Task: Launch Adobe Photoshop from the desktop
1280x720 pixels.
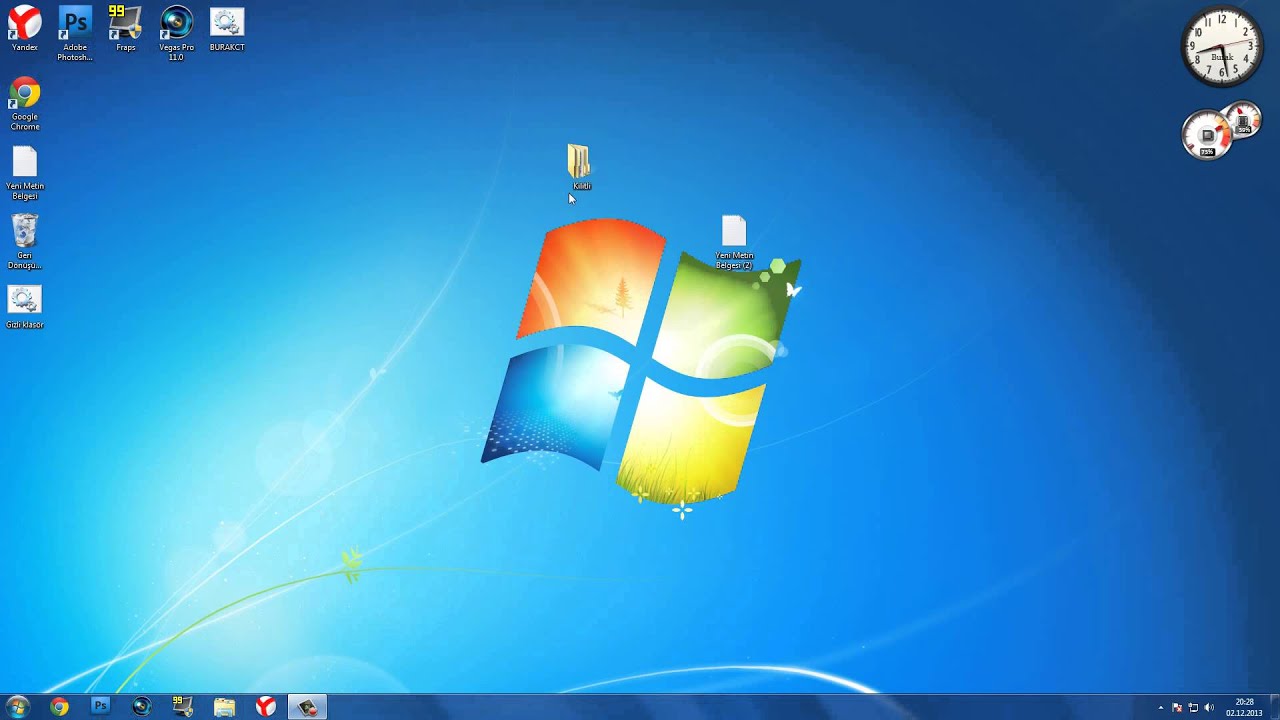Action: (x=75, y=33)
